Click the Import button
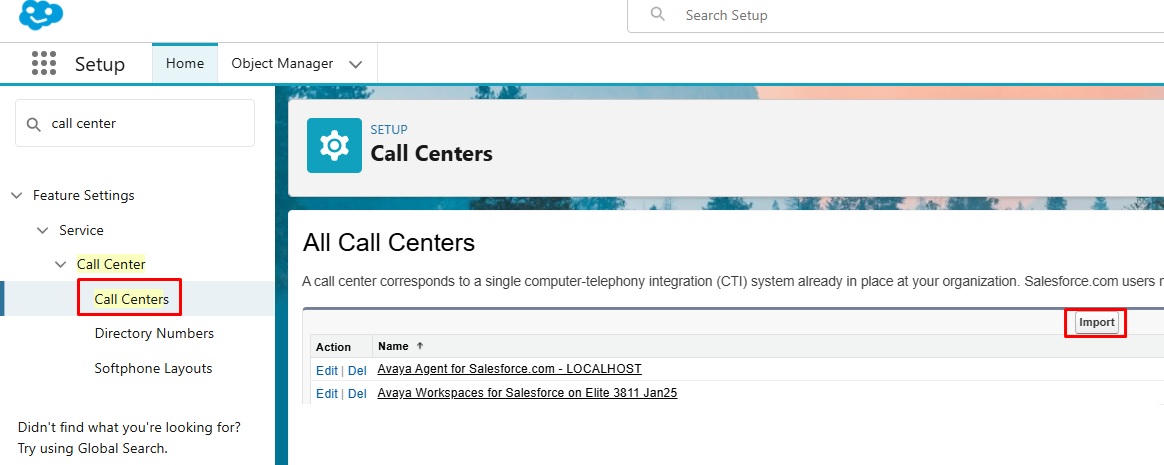This screenshot has height=465, width=1164. click(x=1096, y=322)
